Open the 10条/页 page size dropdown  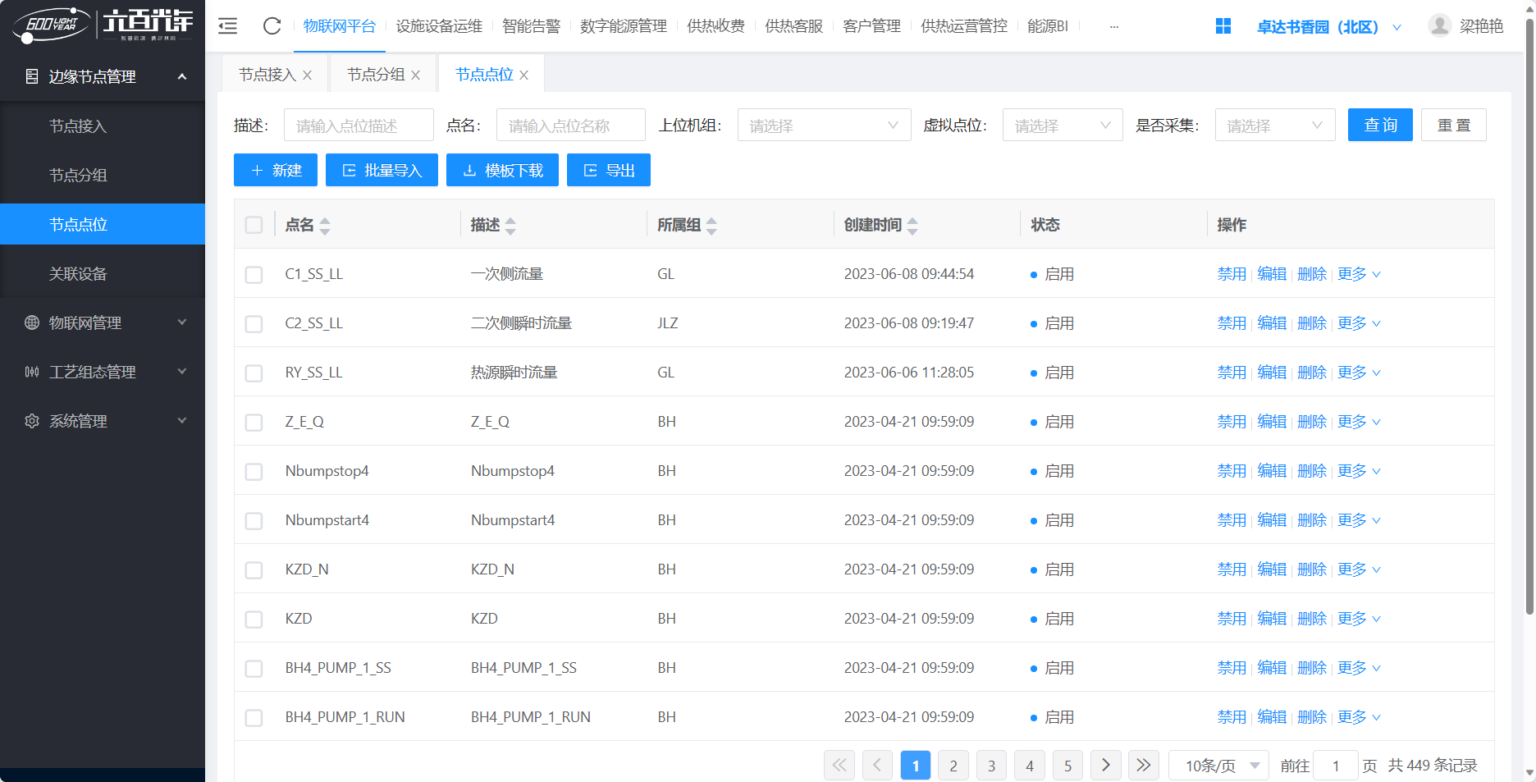[x=1218, y=766]
